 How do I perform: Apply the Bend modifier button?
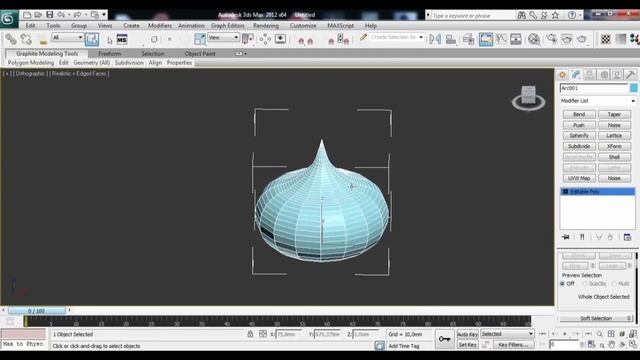(579, 114)
